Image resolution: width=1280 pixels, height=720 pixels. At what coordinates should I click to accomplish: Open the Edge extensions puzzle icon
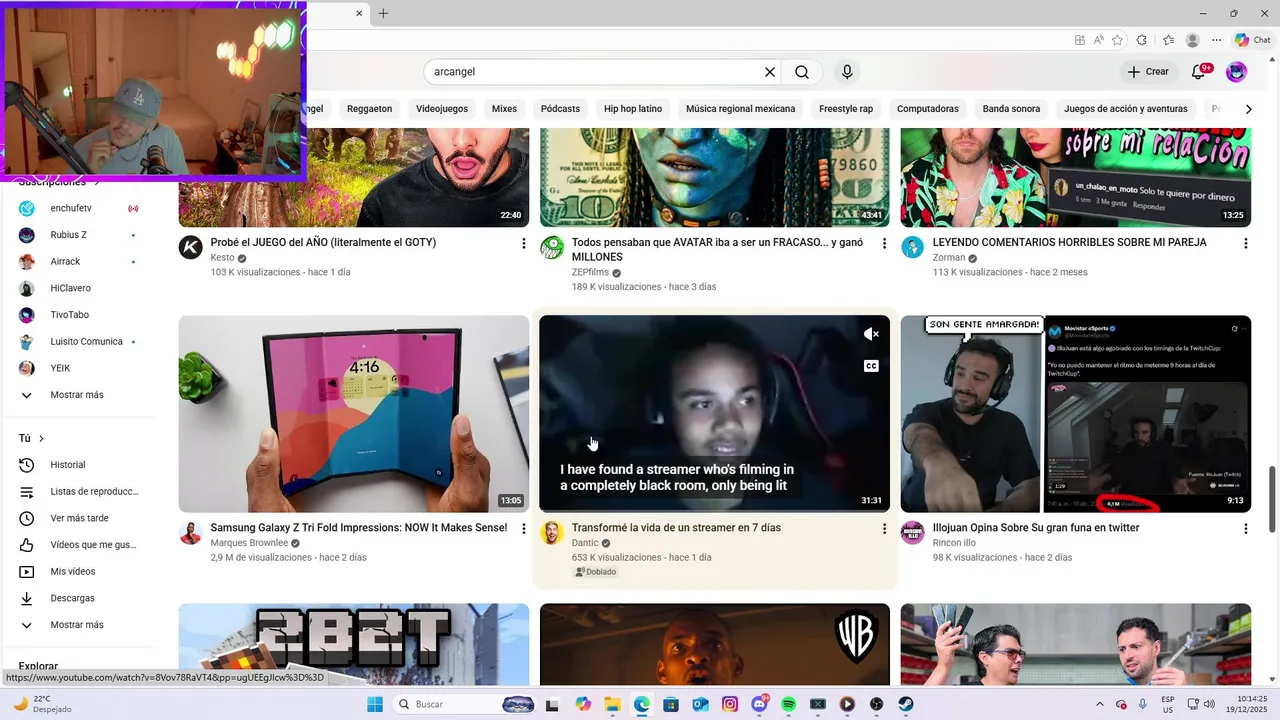pyautogui.click(x=1142, y=40)
